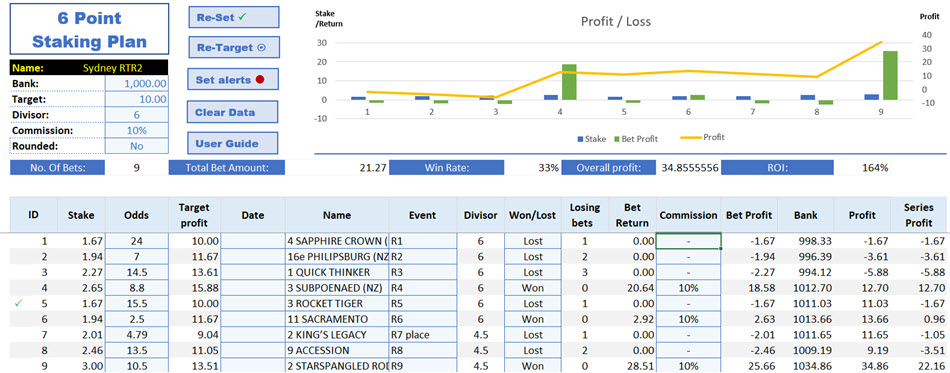This screenshot has height=373, width=950.
Task: Click the Profit / Loss chart title
Action: pos(616,22)
